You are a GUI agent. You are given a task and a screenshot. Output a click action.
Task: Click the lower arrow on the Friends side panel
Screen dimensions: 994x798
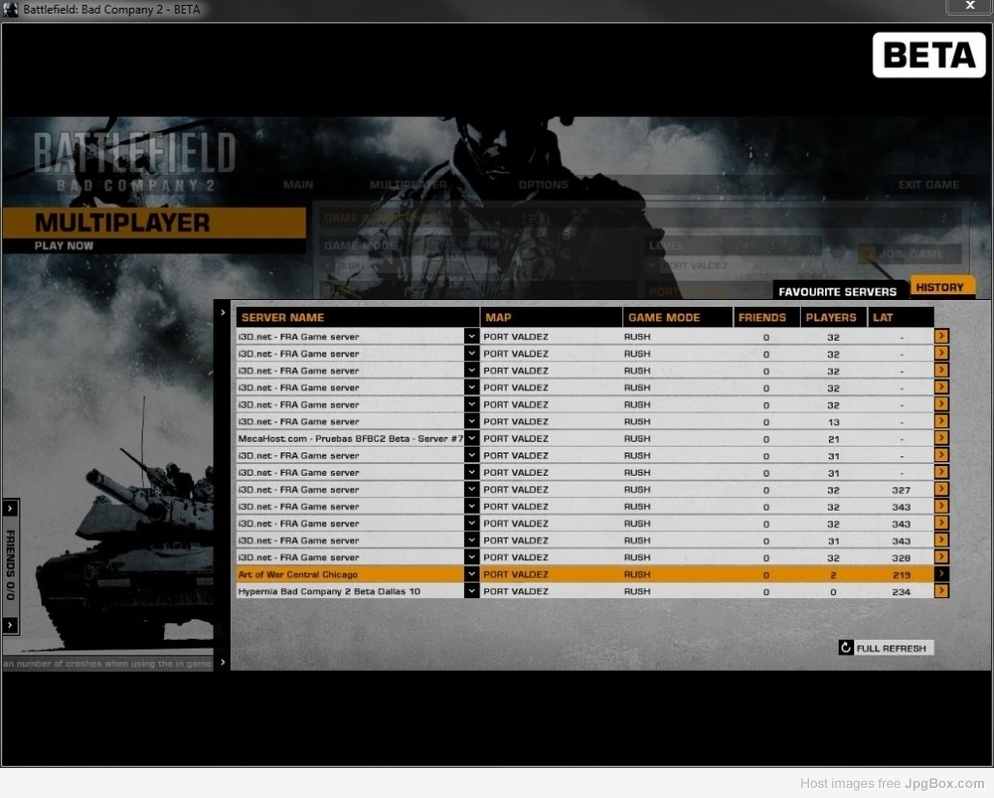tap(10, 625)
